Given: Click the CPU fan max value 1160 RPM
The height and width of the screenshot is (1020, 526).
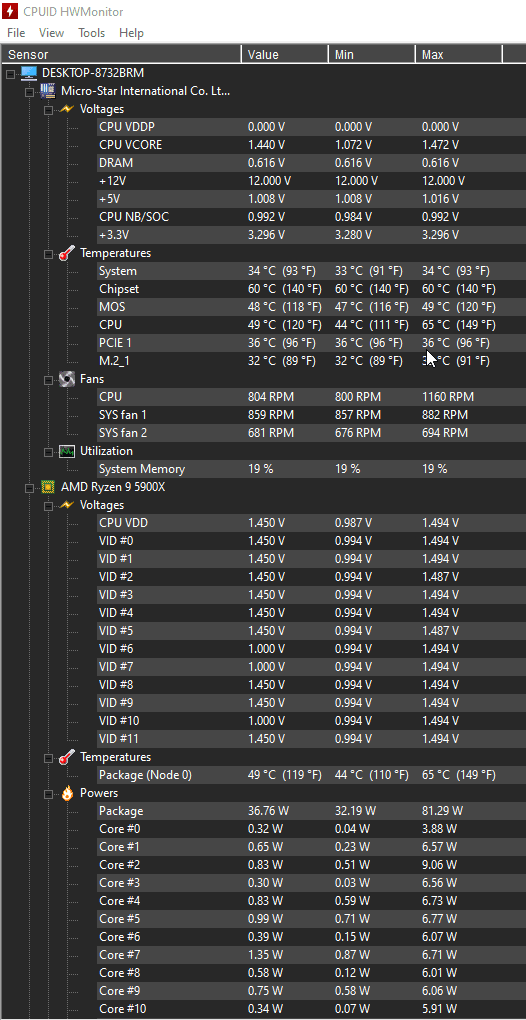Looking at the screenshot, I should tap(448, 397).
